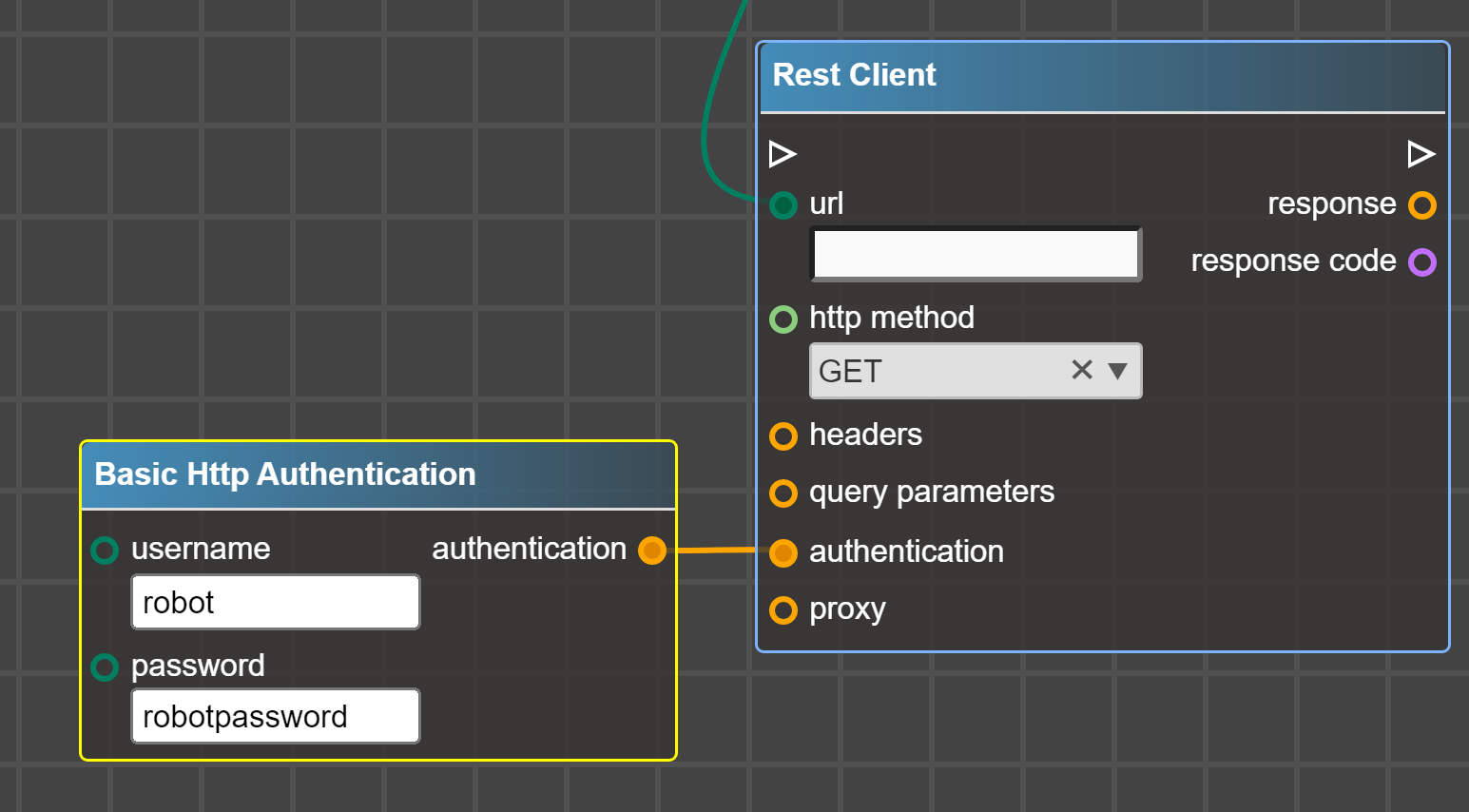1469x812 pixels.
Task: Click the username field containing robot
Action: (x=275, y=602)
